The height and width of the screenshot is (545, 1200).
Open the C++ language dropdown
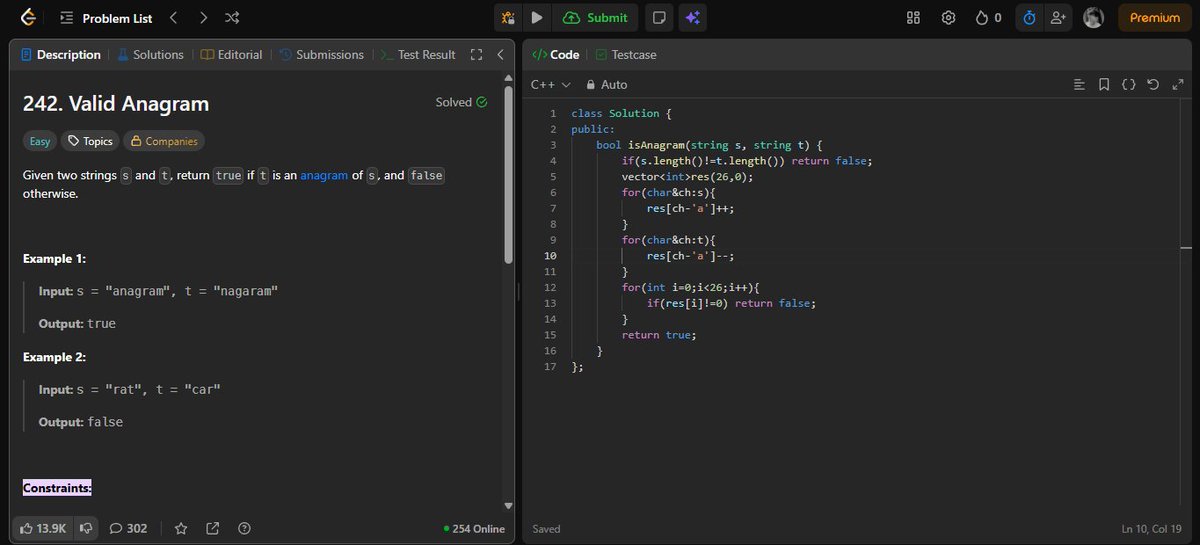pyautogui.click(x=550, y=85)
